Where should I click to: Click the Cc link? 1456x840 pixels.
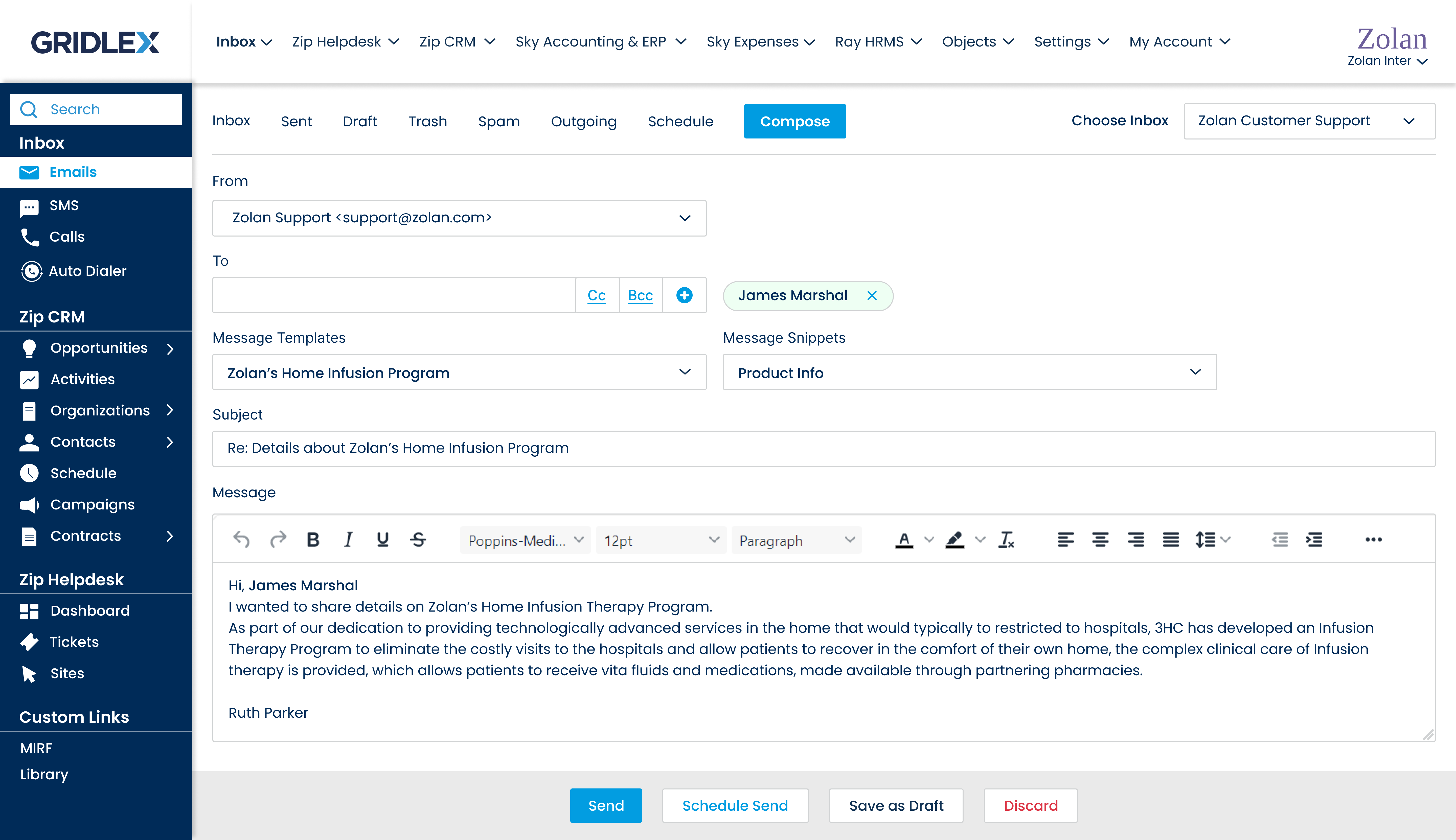[x=597, y=295]
